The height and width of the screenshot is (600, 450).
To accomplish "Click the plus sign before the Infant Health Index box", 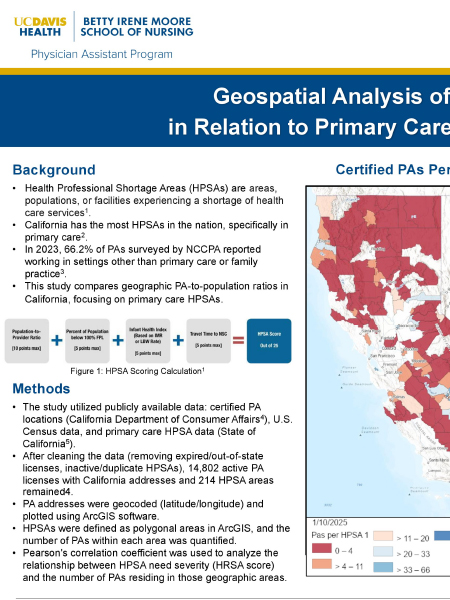I will (118, 340).
